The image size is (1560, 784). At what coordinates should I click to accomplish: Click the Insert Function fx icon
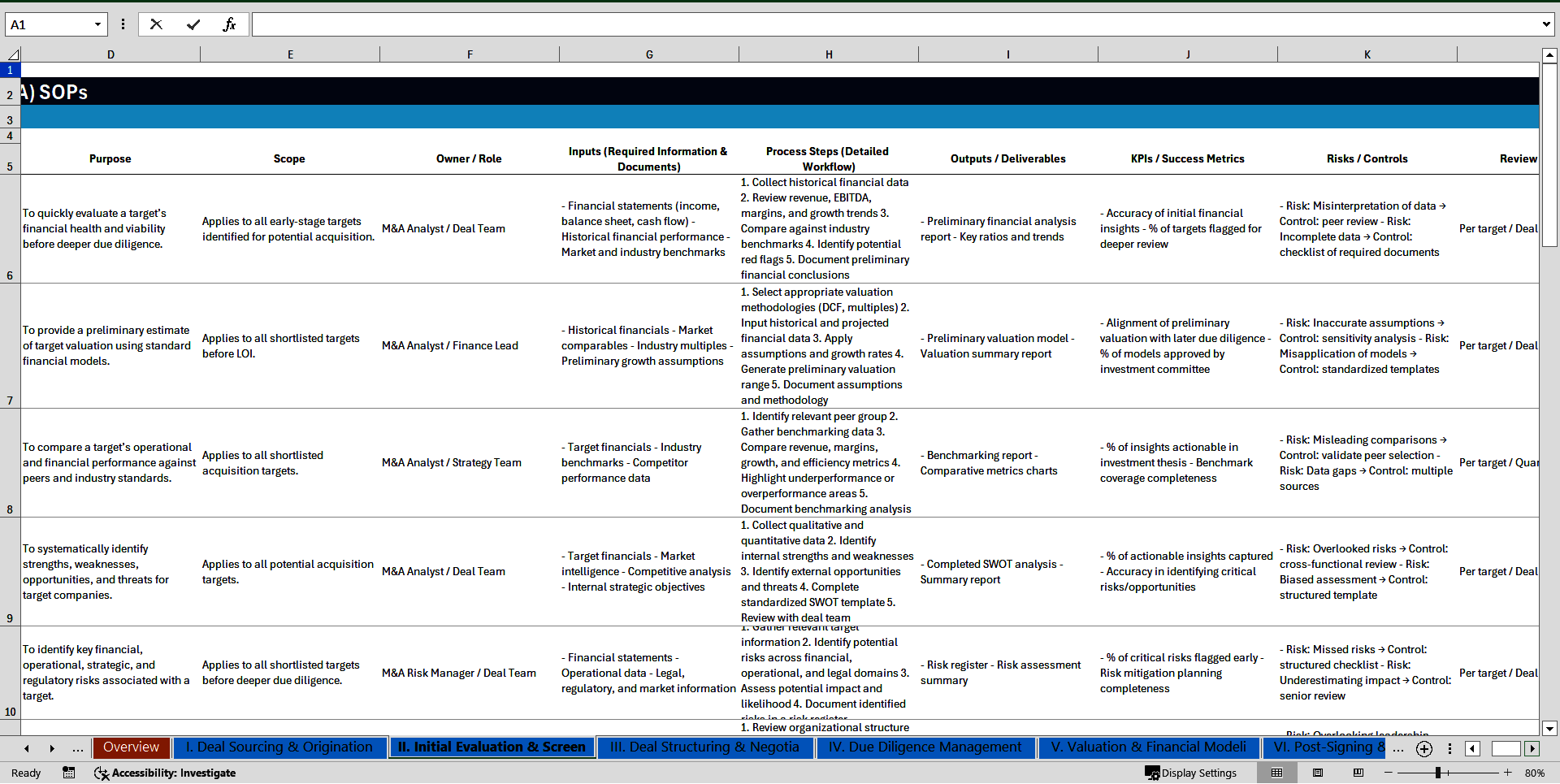[229, 24]
